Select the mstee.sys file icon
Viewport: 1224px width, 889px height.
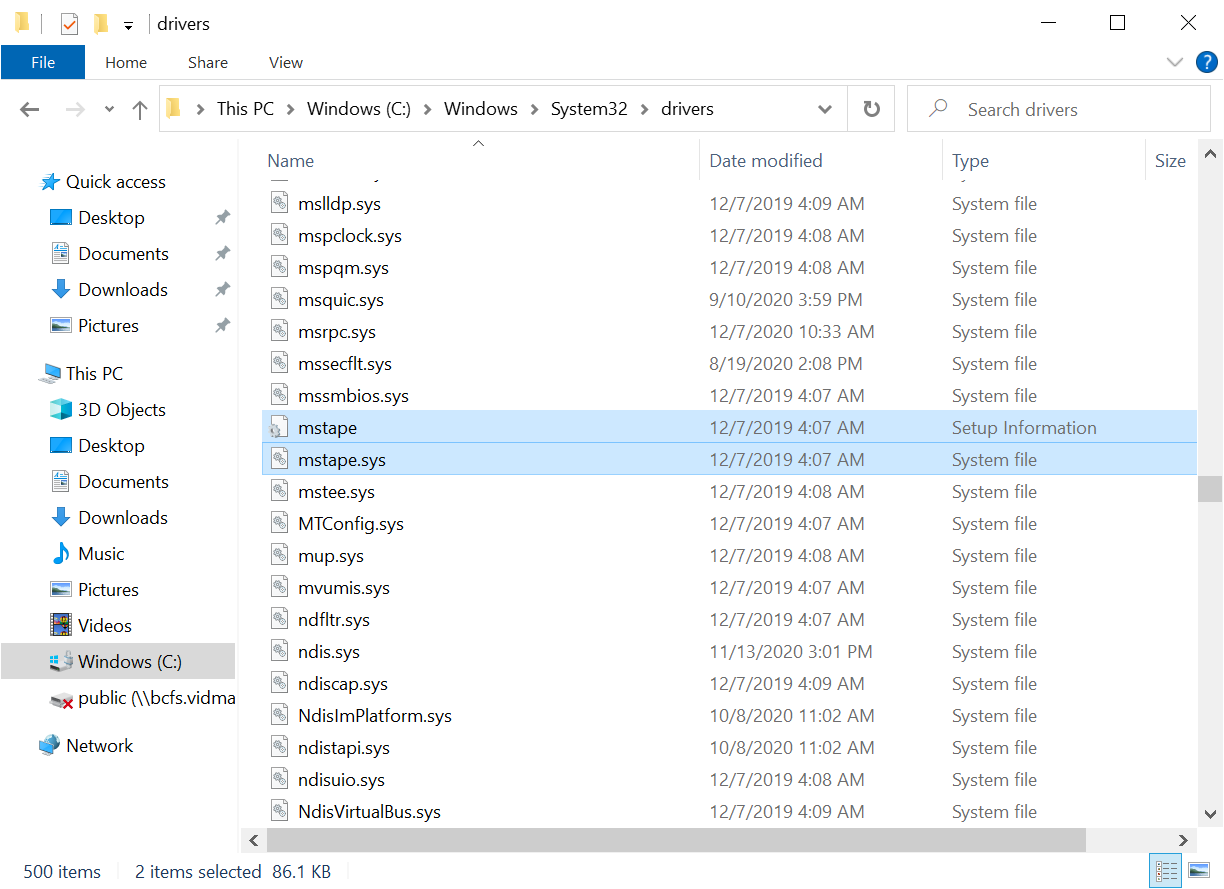point(279,492)
